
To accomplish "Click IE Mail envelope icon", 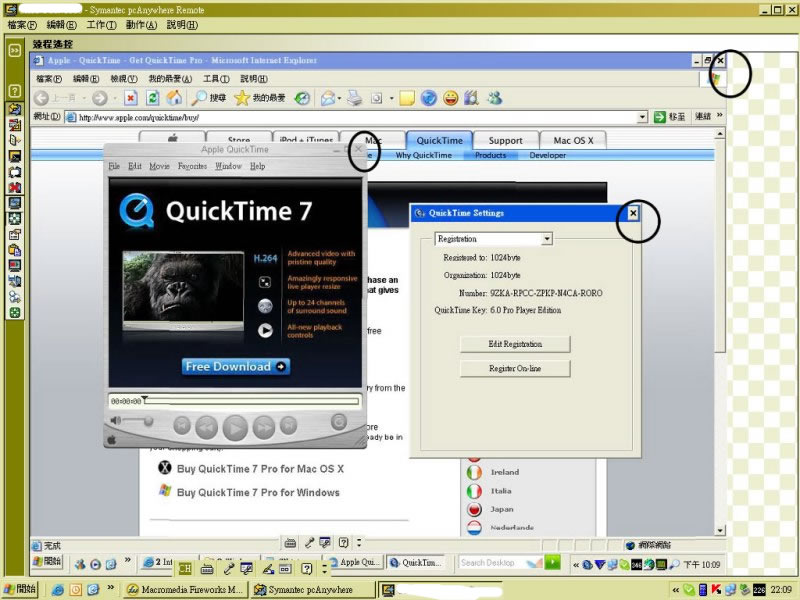I will [328, 98].
